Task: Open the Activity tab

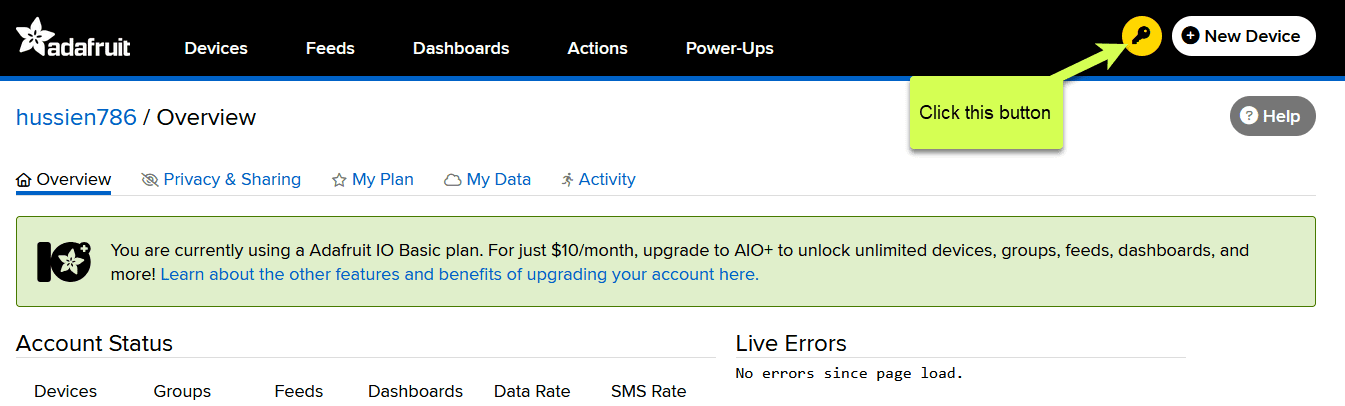Action: (x=607, y=180)
